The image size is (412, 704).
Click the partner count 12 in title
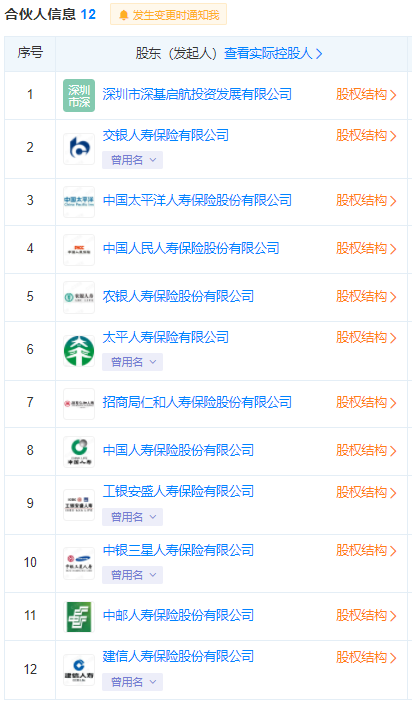coord(88,14)
